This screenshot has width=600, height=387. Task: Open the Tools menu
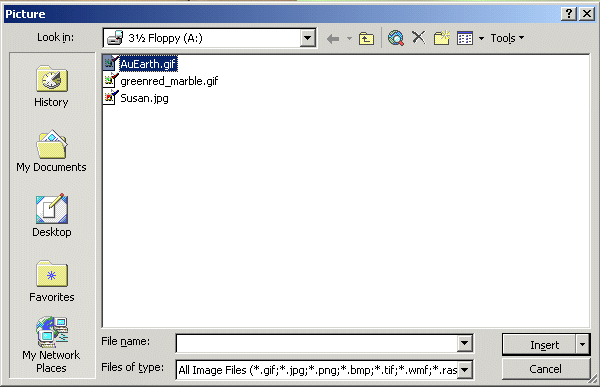tap(507, 38)
